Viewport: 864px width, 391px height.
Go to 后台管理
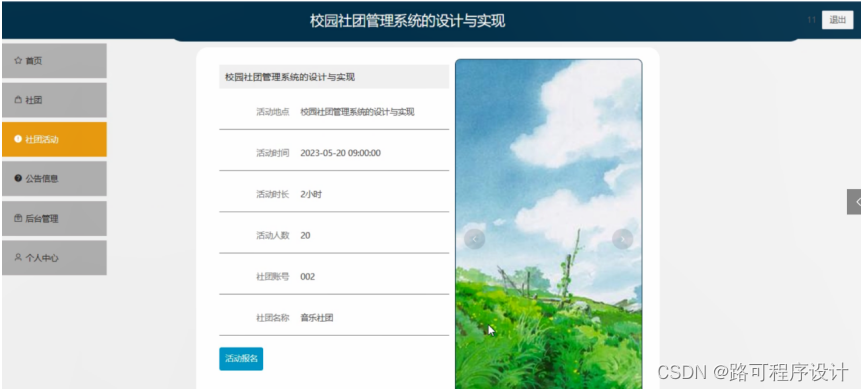[x=54, y=219]
